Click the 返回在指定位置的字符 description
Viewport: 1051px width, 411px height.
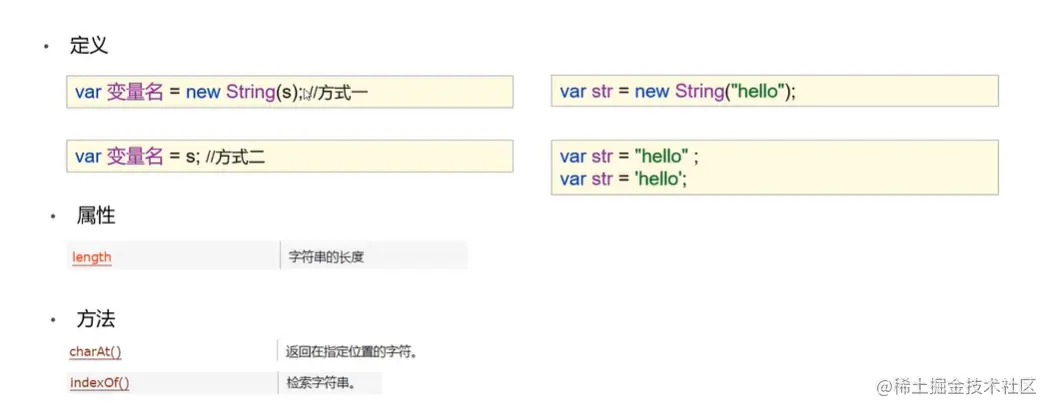coord(351,351)
